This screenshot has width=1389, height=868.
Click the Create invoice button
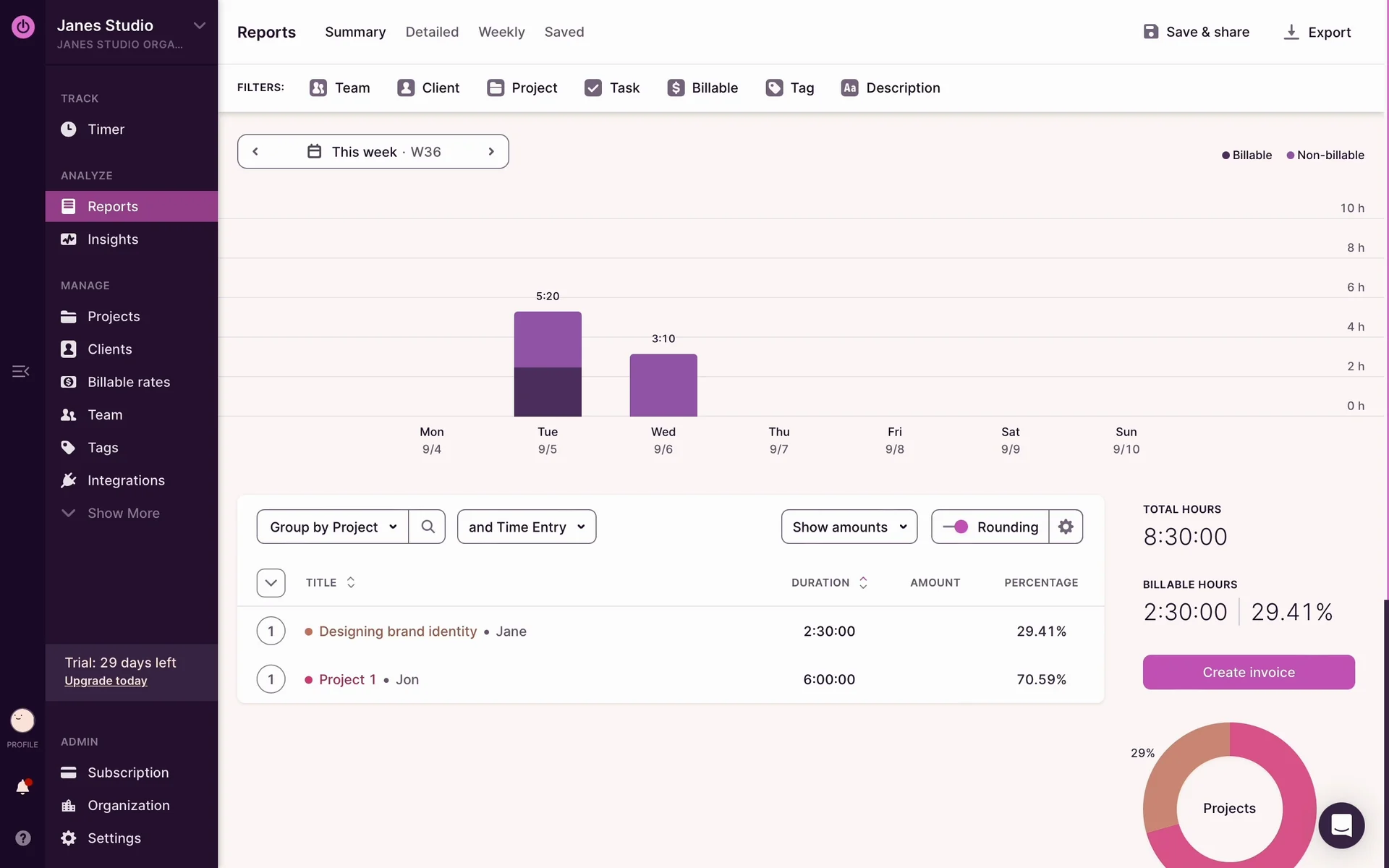click(1248, 672)
